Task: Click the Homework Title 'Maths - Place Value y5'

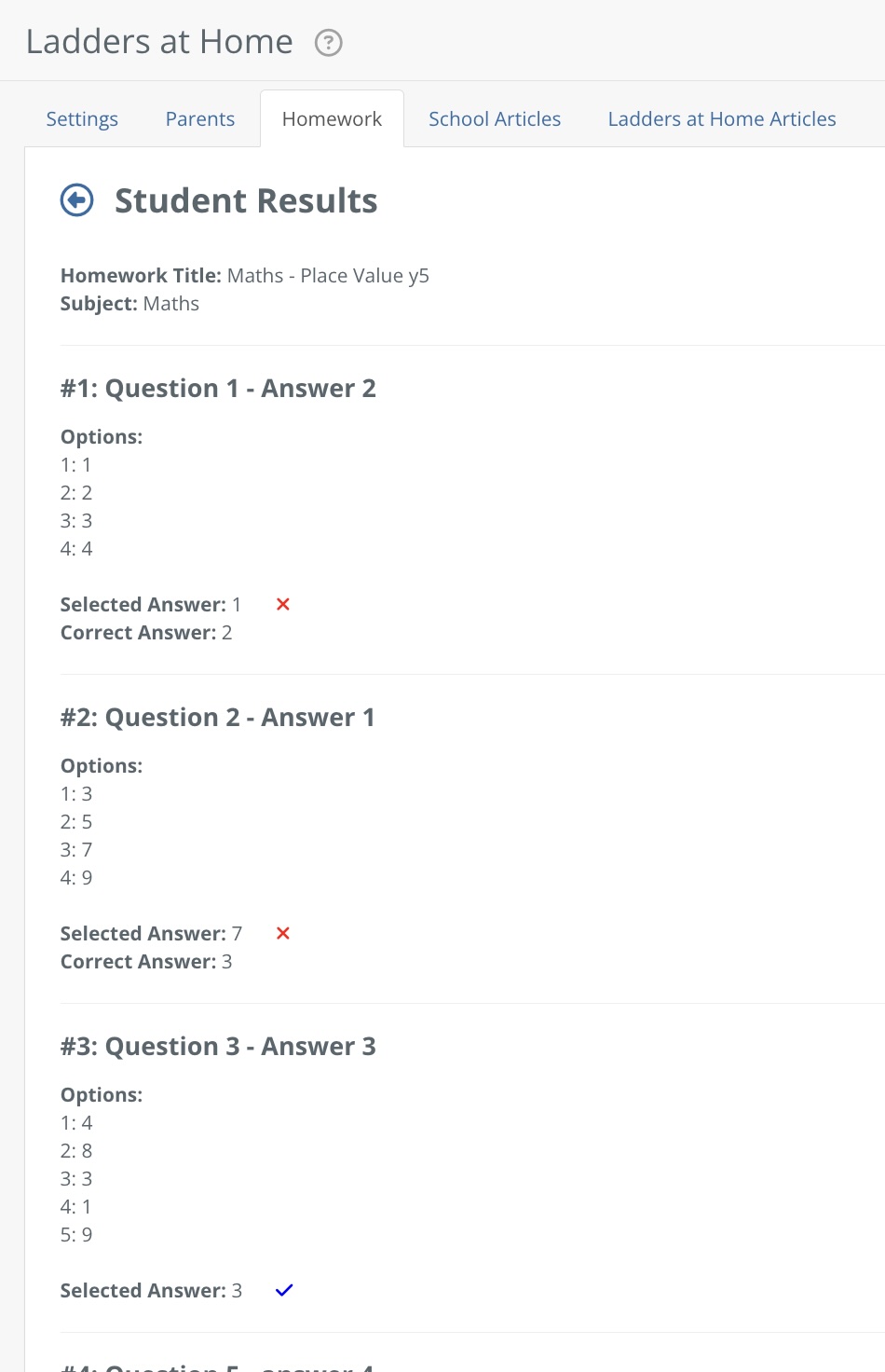Action: click(x=328, y=276)
